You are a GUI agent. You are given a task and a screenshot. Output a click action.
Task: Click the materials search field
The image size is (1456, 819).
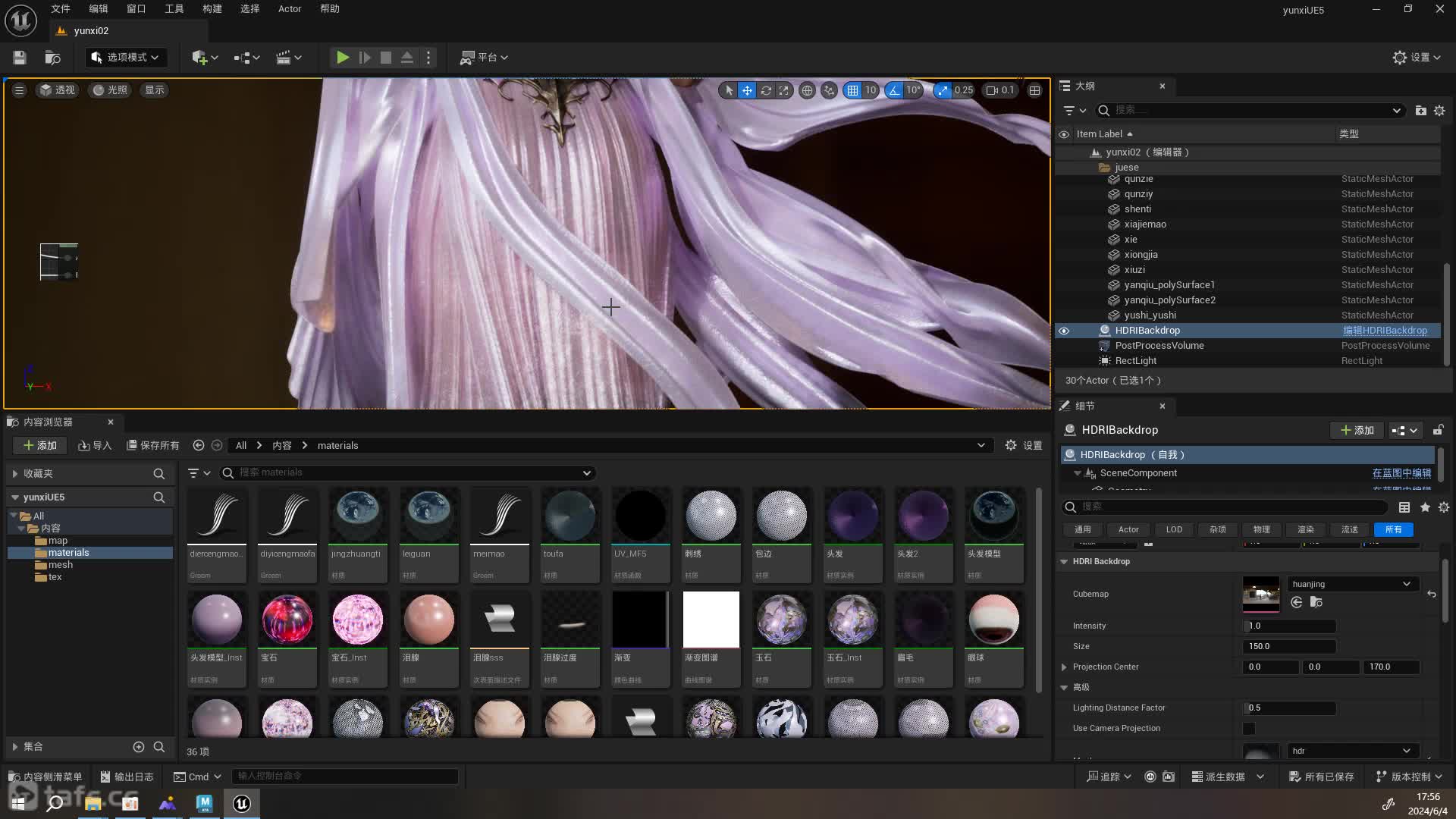pos(407,472)
